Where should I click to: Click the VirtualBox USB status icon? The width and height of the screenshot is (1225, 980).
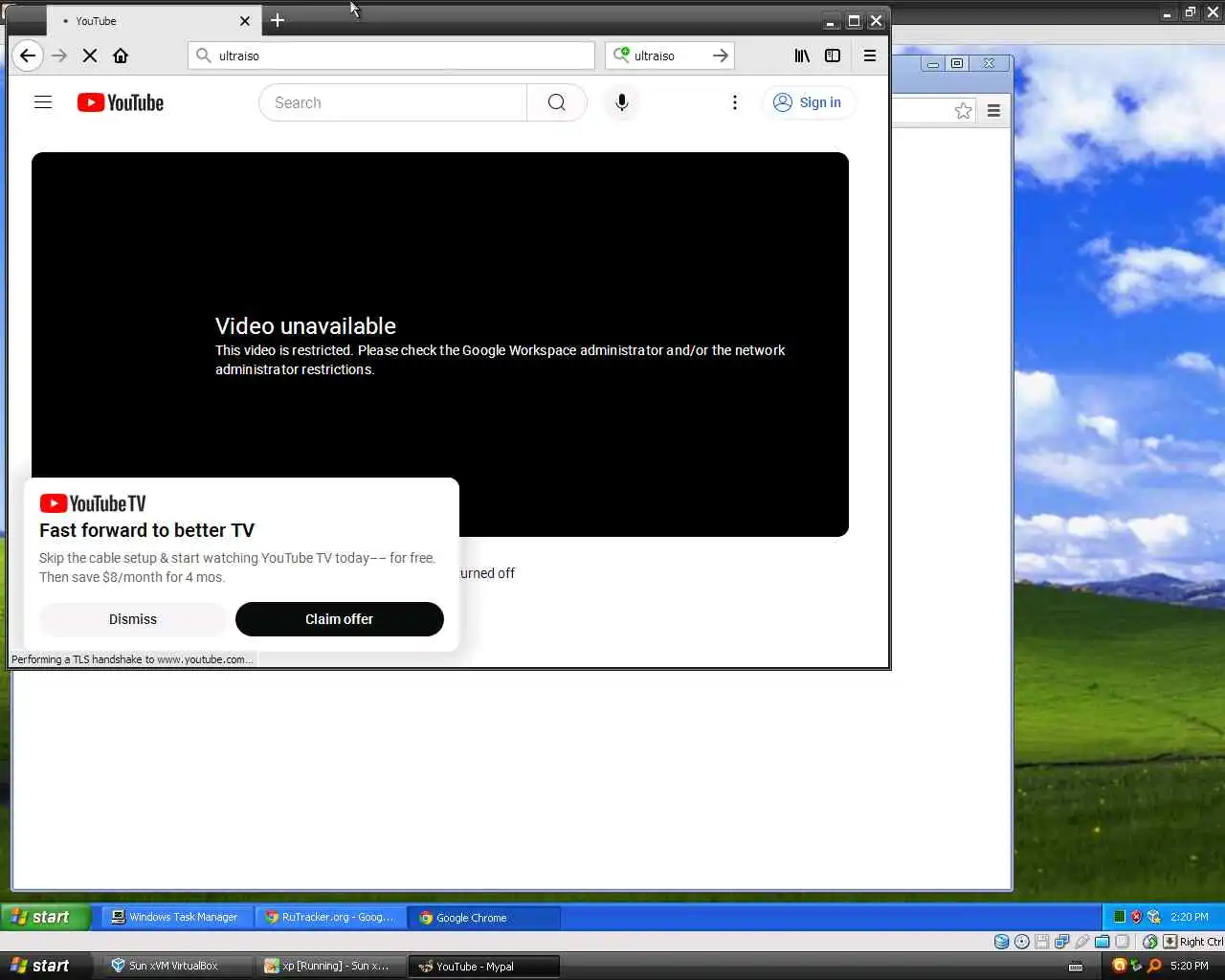pos(1082,942)
